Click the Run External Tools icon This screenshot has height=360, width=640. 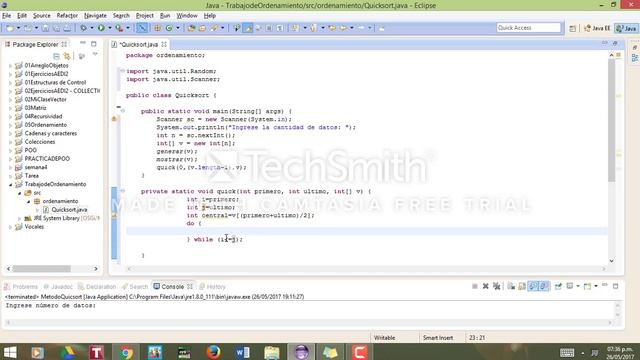(x=119, y=28)
